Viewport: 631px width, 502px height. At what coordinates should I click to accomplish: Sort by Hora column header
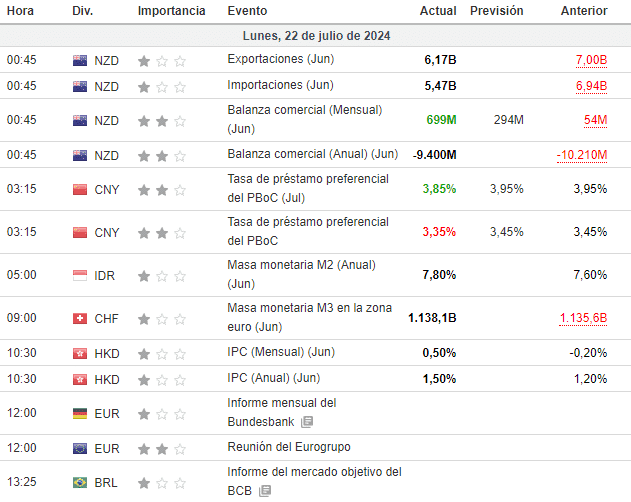pos(21,11)
